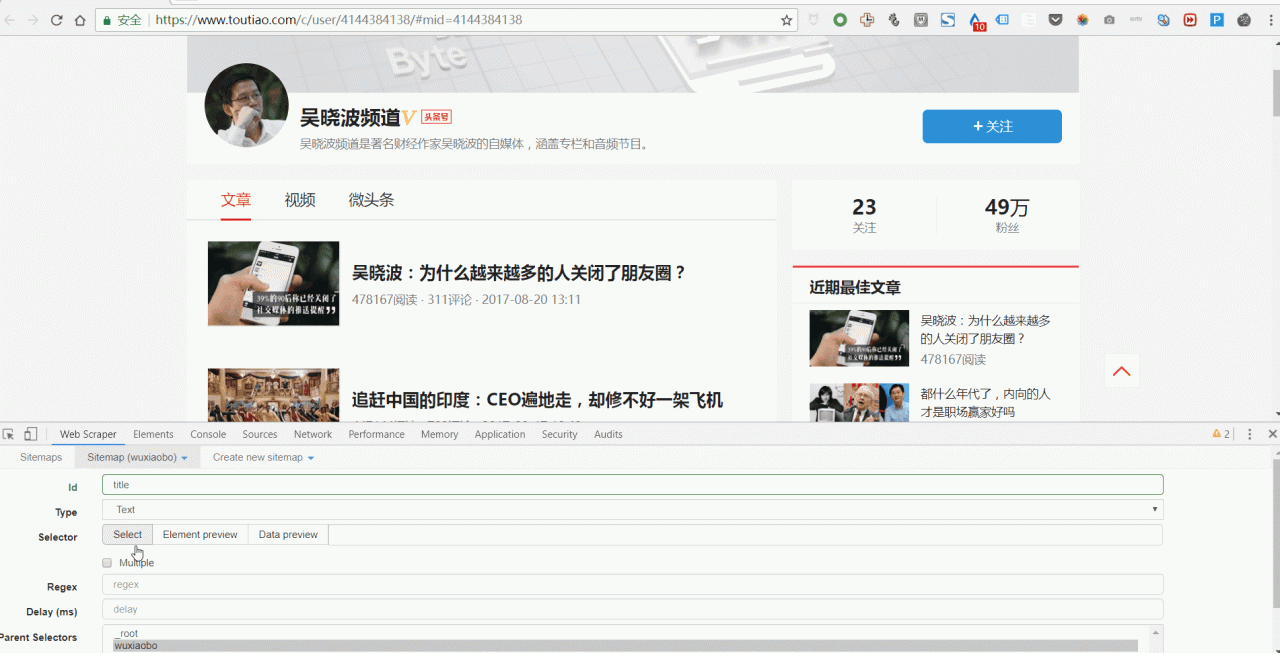
Task: Select the 微头条 tab on the profile
Action: 371,200
